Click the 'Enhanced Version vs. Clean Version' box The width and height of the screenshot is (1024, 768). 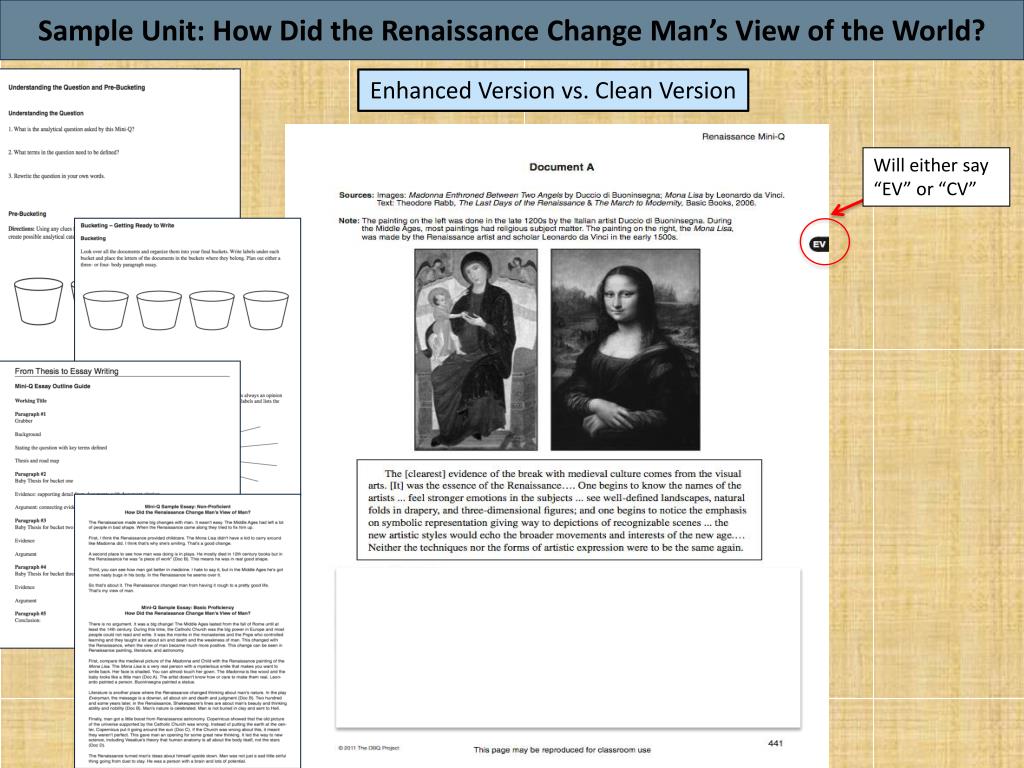coord(552,90)
